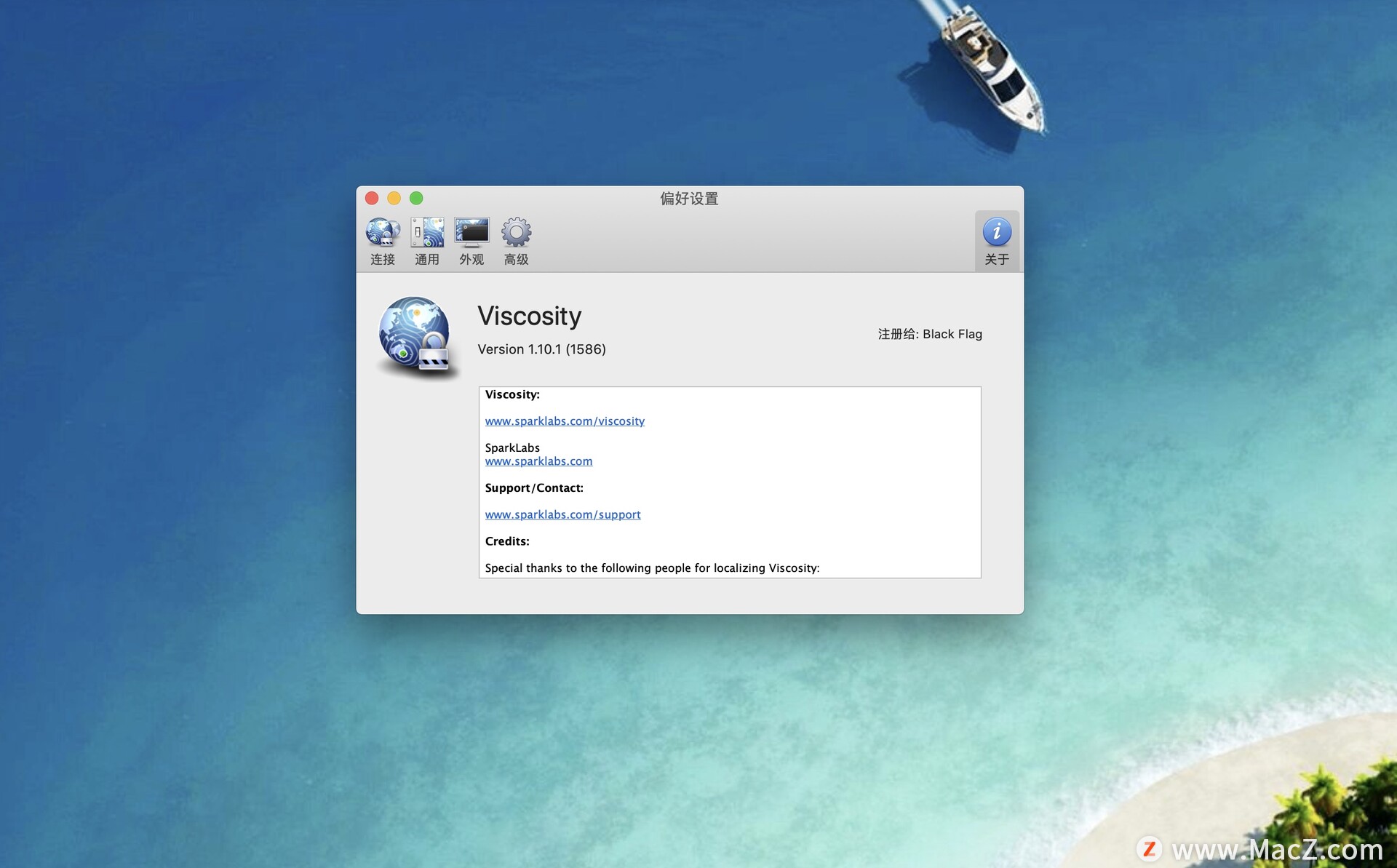This screenshot has width=1397, height=868.
Task: Open the 连接 (Connections) preferences pane
Action: tap(382, 240)
